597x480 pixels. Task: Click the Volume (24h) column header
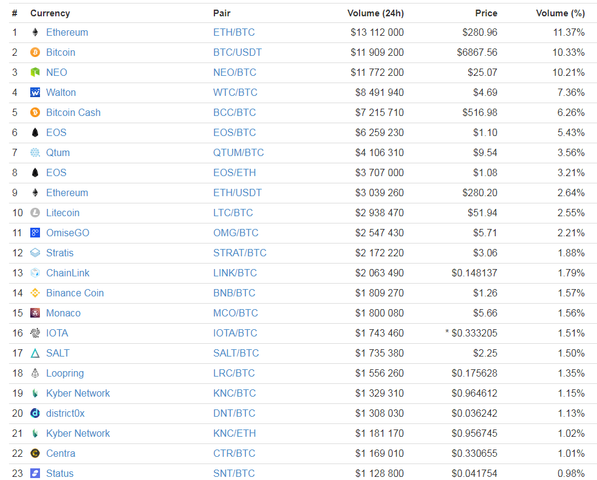pos(375,13)
